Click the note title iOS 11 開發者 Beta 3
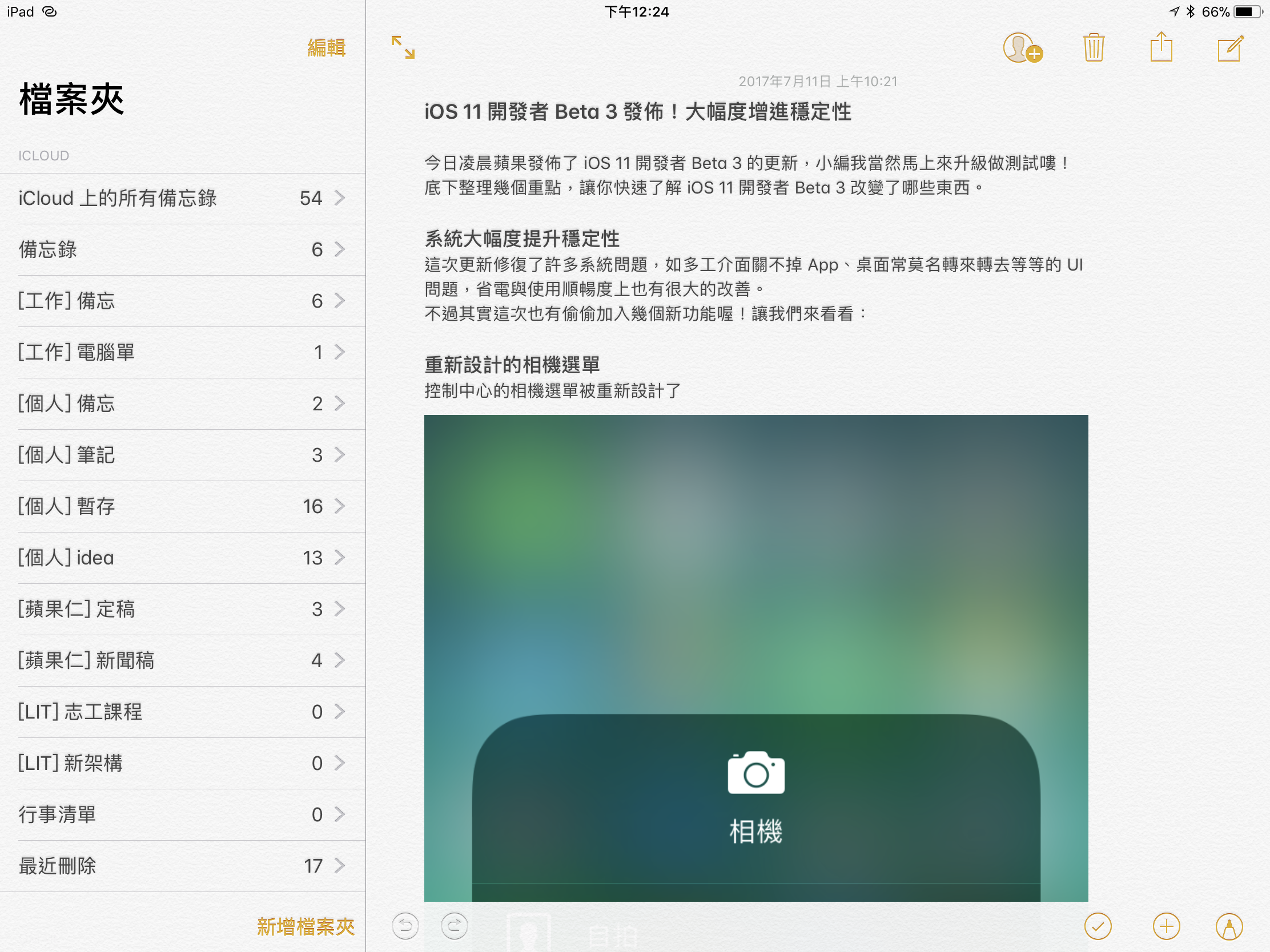 pos(637,112)
